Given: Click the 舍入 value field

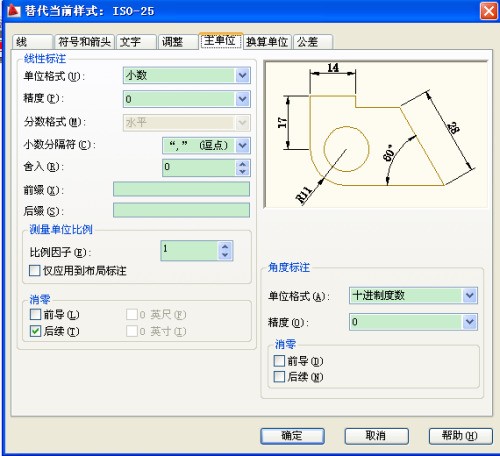Looking at the screenshot, I should pos(199,168).
